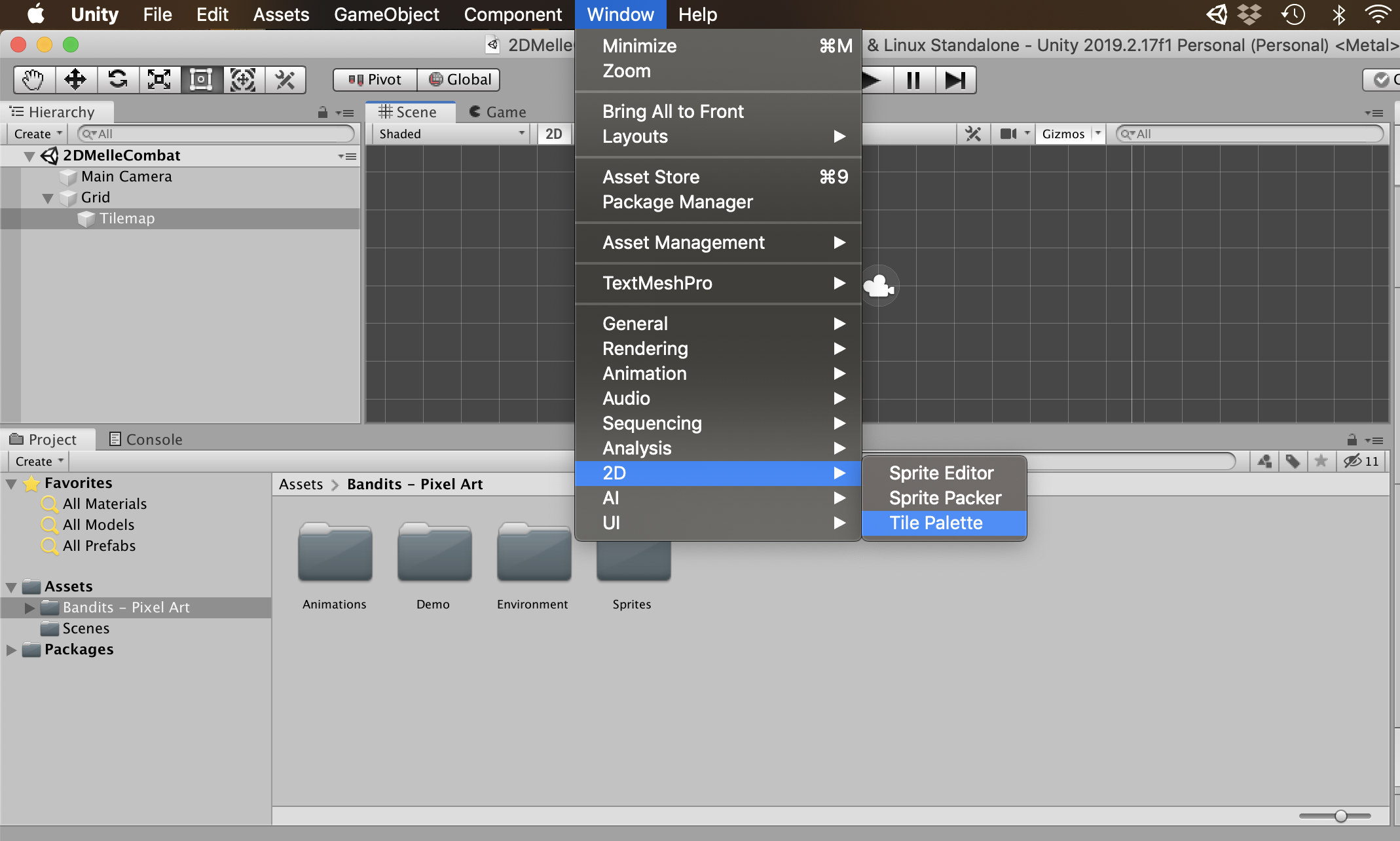Expand the Packages folder
Viewport: 1400px width, 841px height.
(11, 650)
